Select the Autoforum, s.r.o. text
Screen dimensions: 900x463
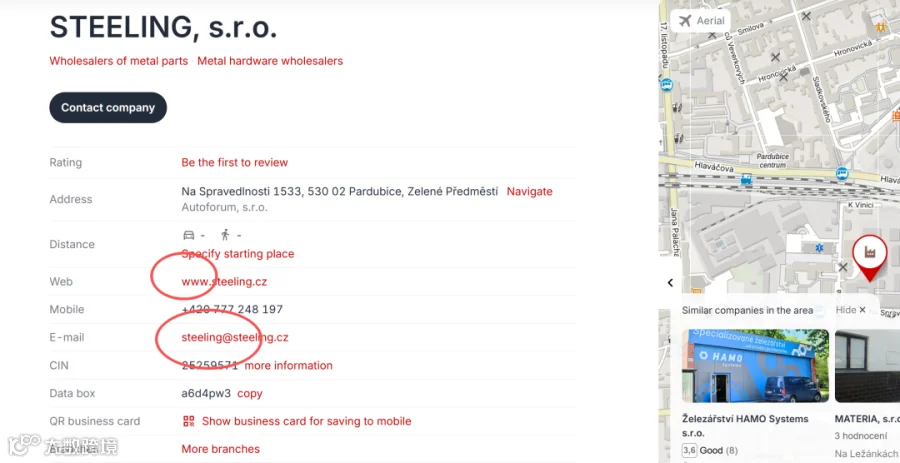224,207
